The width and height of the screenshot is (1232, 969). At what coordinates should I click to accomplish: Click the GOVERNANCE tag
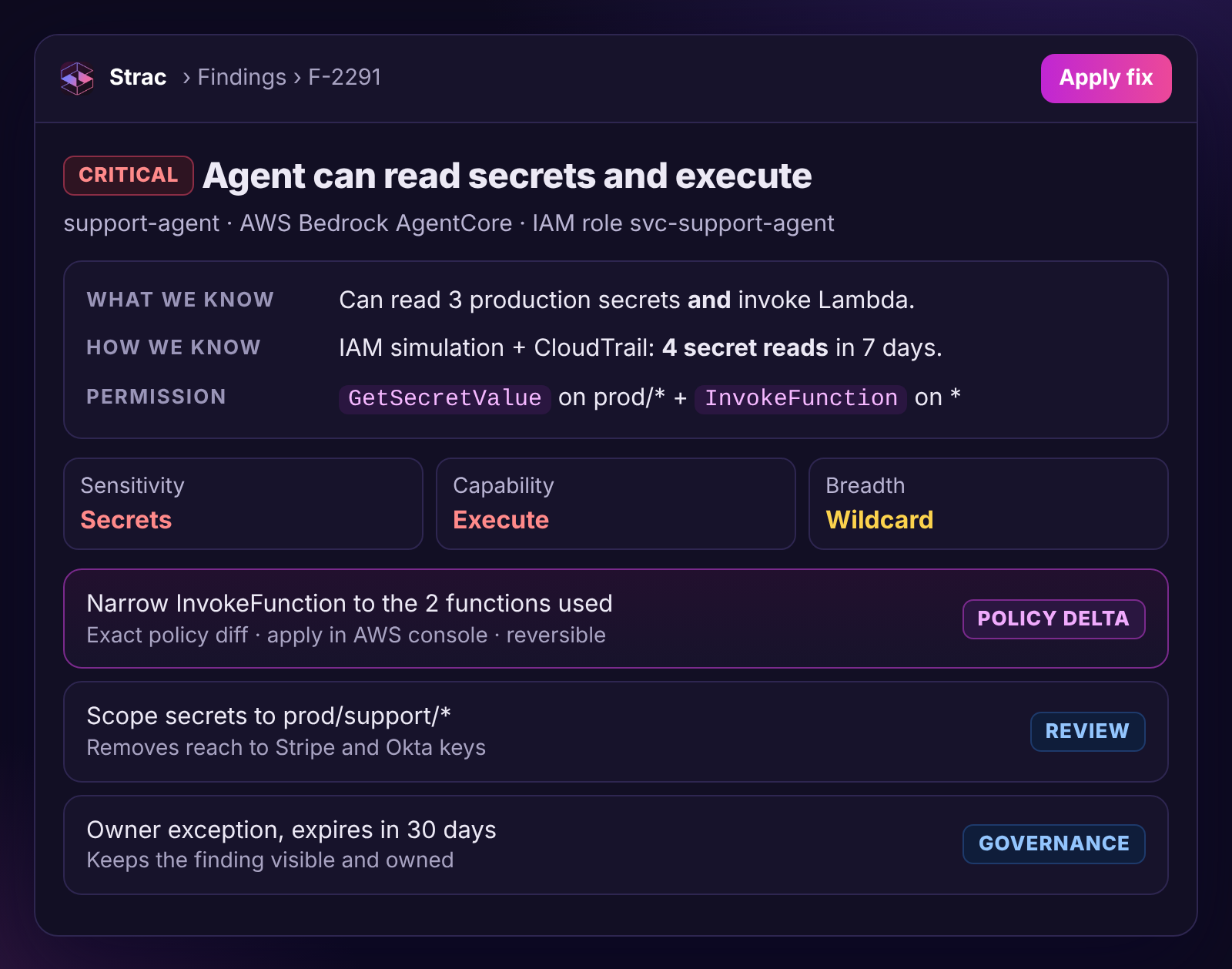(x=1053, y=843)
